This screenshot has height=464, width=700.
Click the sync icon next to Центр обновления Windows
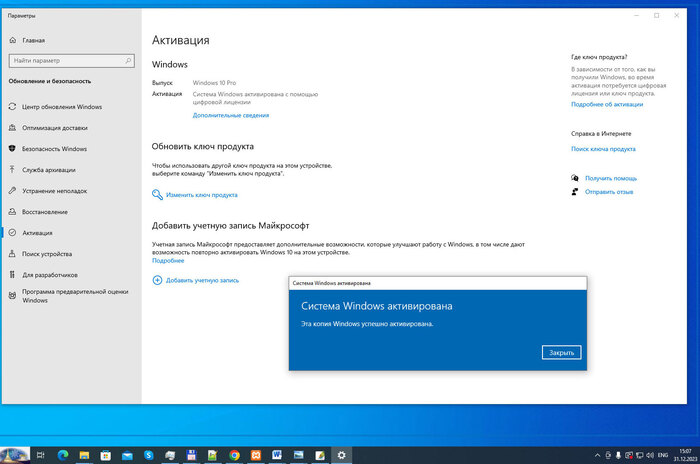[12, 107]
